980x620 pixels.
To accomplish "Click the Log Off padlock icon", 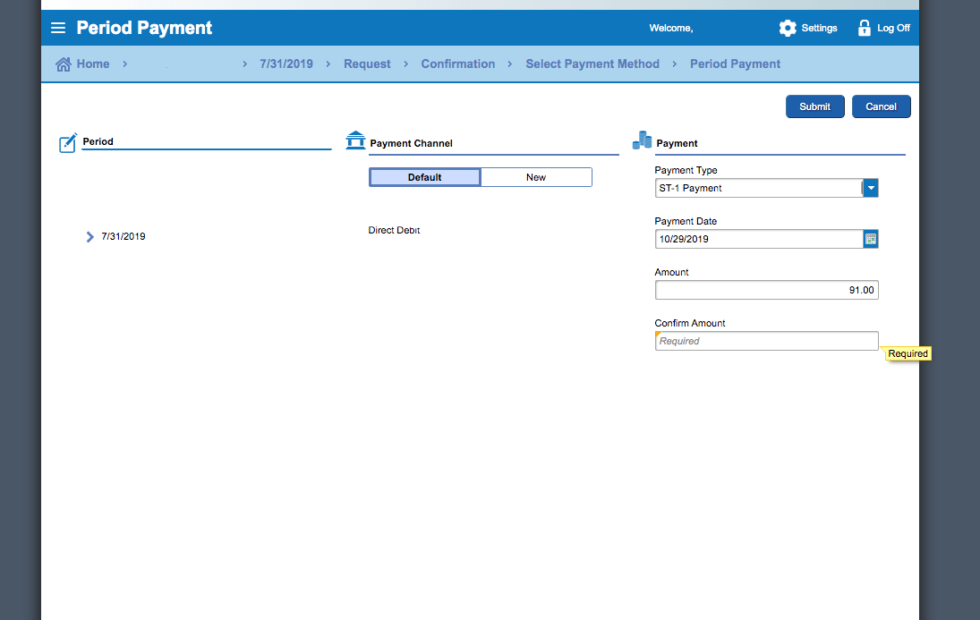I will click(x=864, y=28).
